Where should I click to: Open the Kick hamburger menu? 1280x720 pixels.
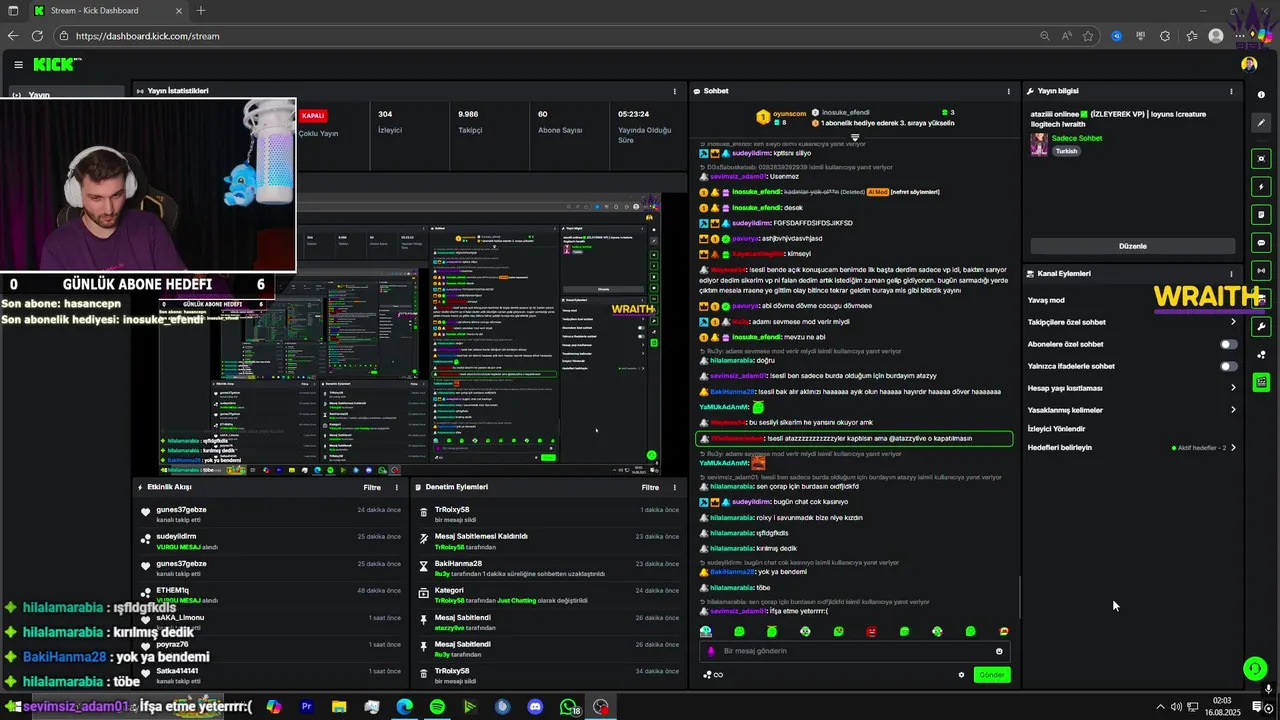click(18, 64)
